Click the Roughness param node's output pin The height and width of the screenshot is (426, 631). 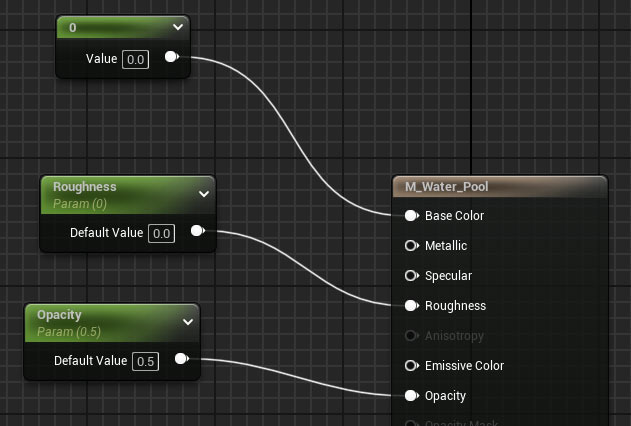pyautogui.click(x=197, y=232)
